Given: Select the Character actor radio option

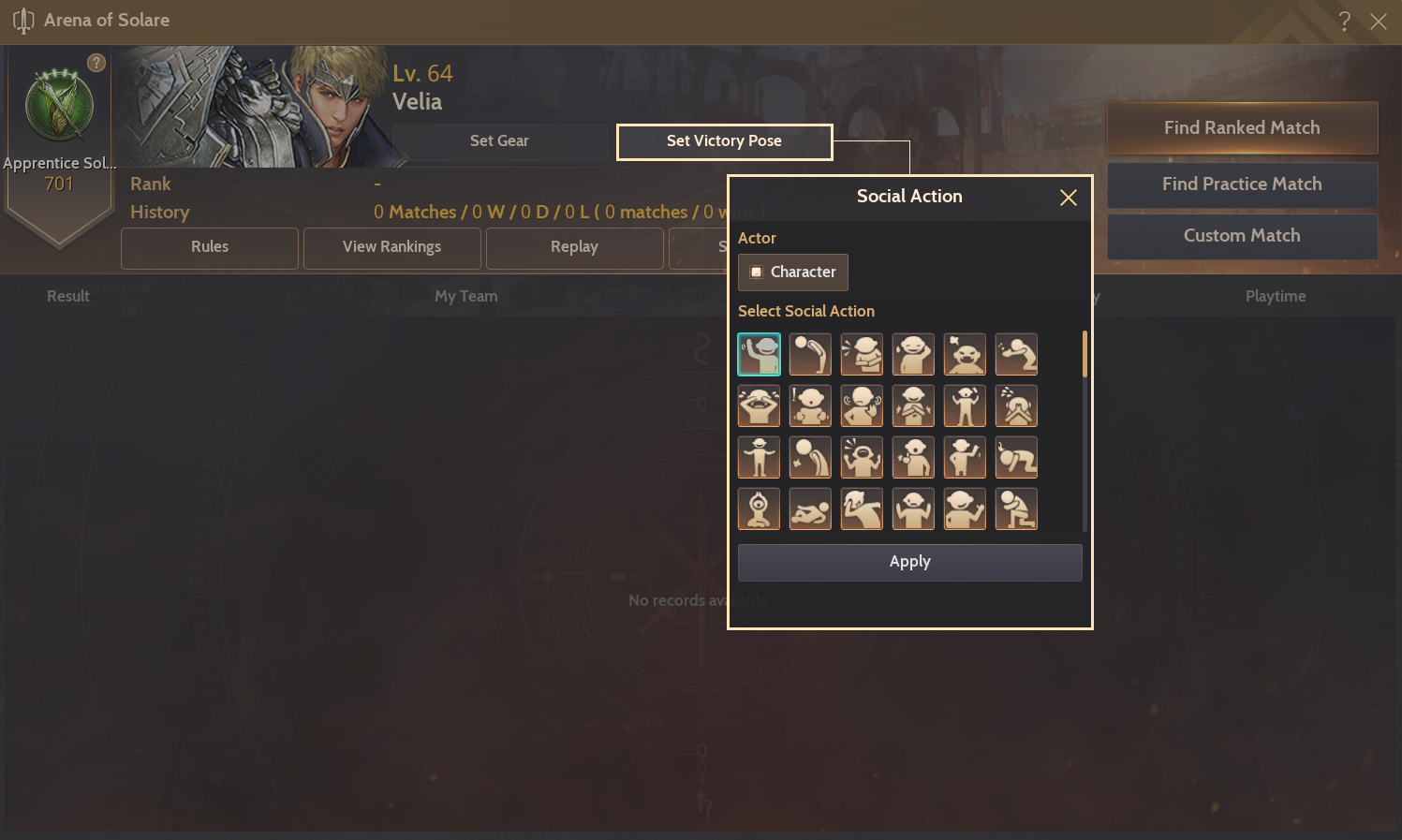Looking at the screenshot, I should click(x=793, y=273).
